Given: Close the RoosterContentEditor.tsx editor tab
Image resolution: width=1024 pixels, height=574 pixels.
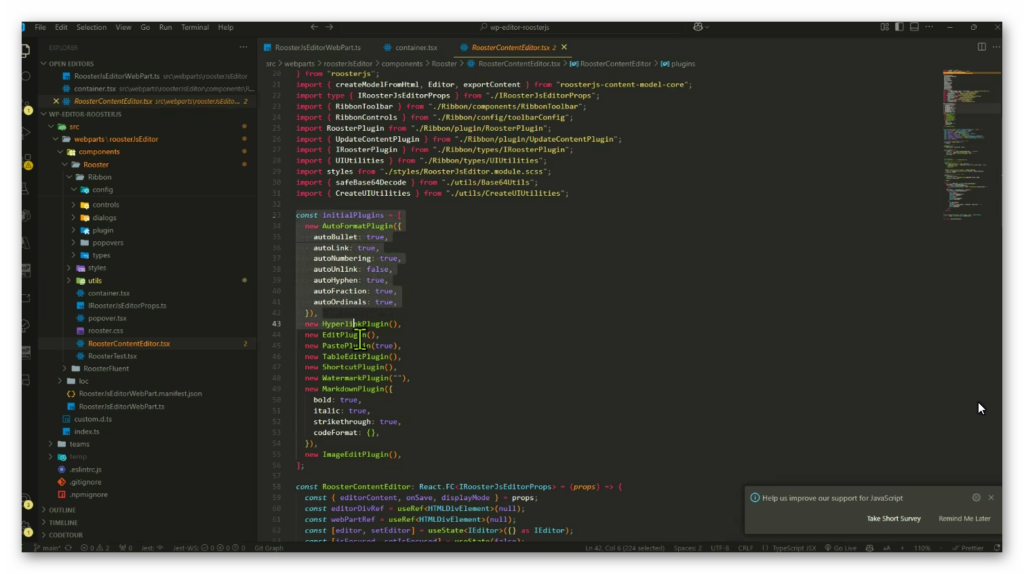Looking at the screenshot, I should [x=564, y=47].
